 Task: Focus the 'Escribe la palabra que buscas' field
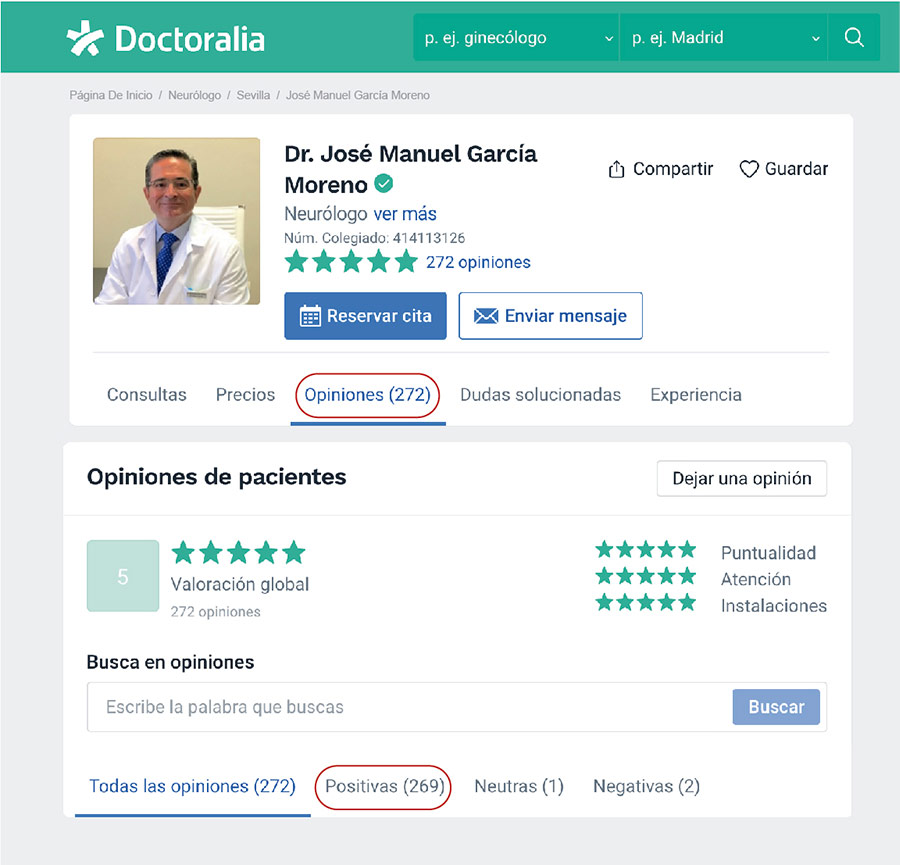410,707
